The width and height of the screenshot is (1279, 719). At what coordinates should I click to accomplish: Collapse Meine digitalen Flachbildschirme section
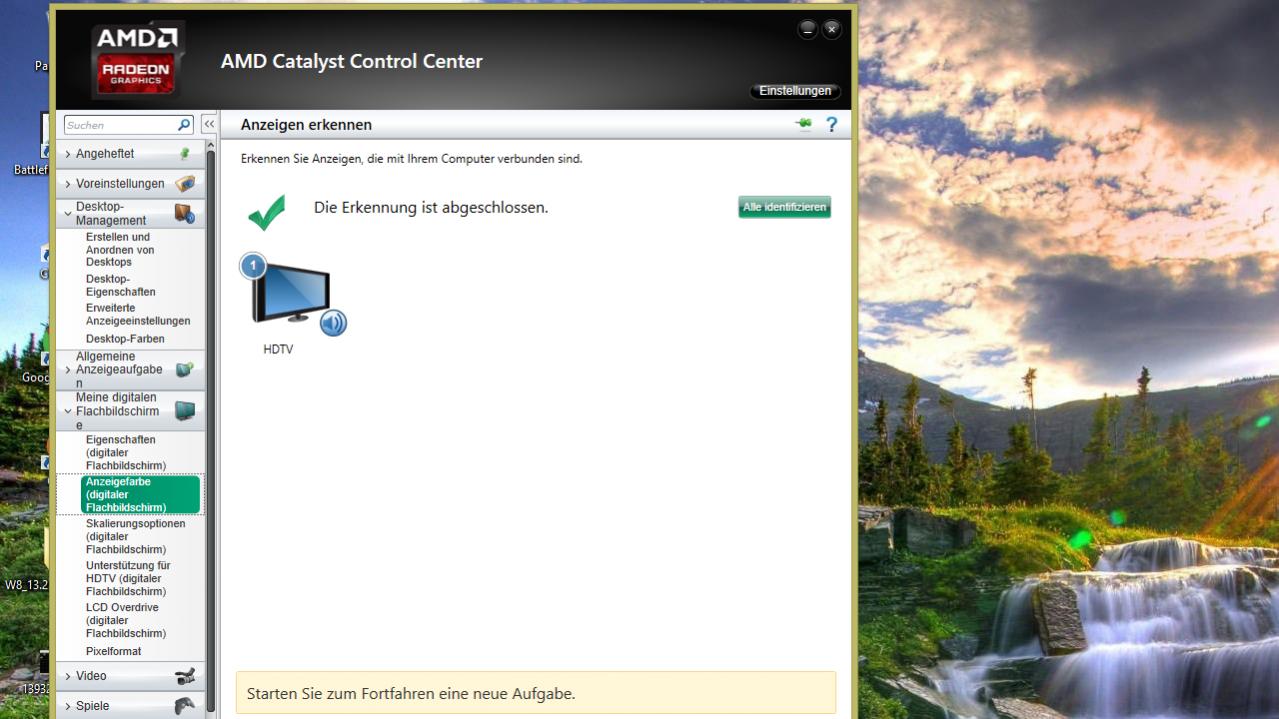(68, 411)
